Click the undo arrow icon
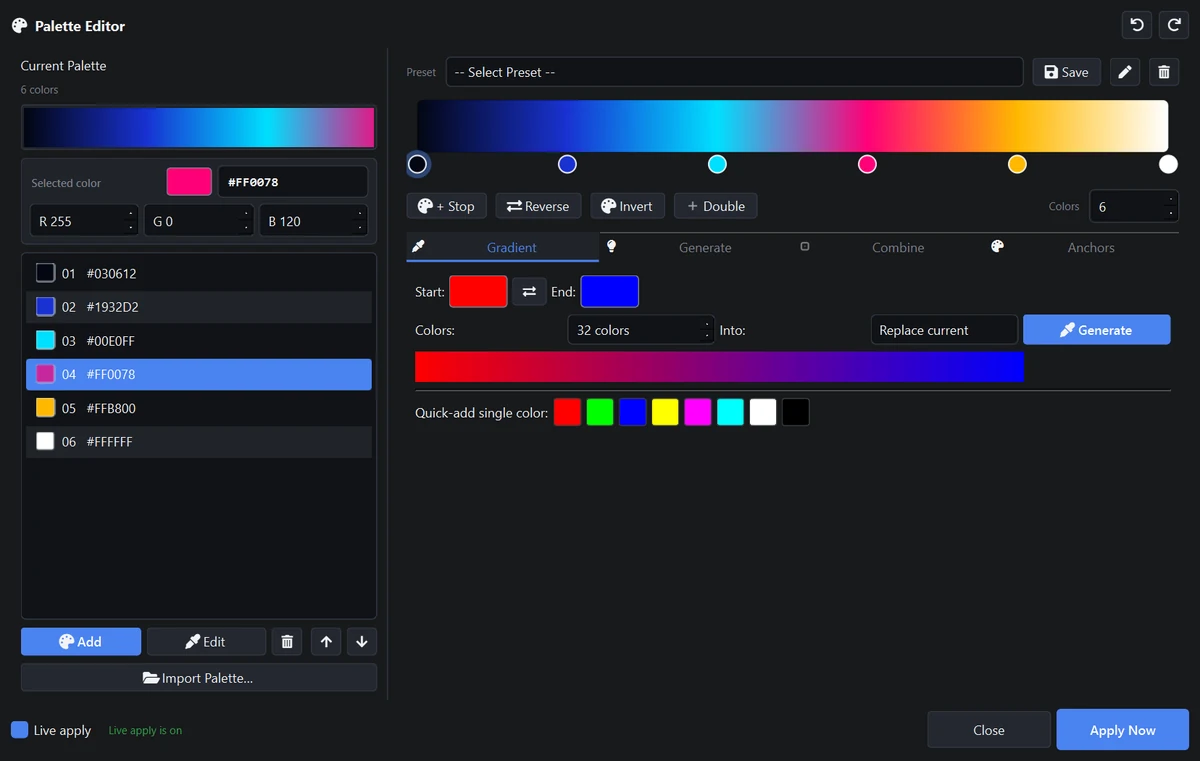 [x=1137, y=25]
